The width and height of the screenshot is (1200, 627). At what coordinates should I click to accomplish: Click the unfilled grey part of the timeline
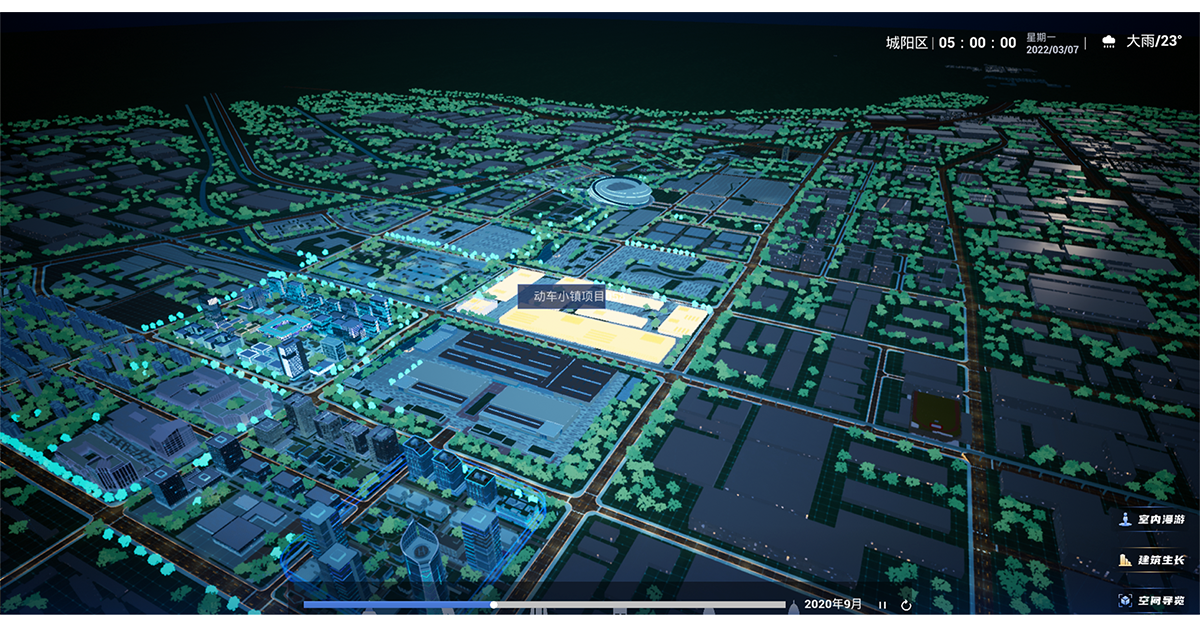coord(640,604)
